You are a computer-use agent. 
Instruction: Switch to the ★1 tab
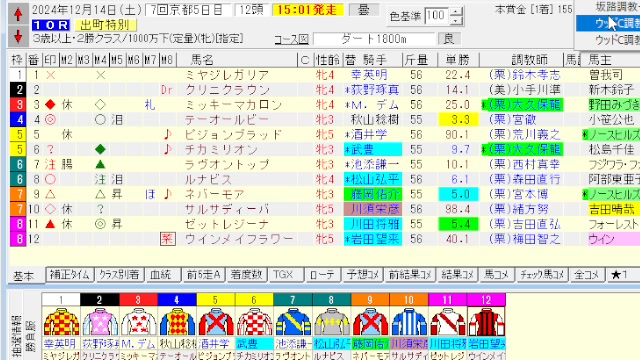622,275
